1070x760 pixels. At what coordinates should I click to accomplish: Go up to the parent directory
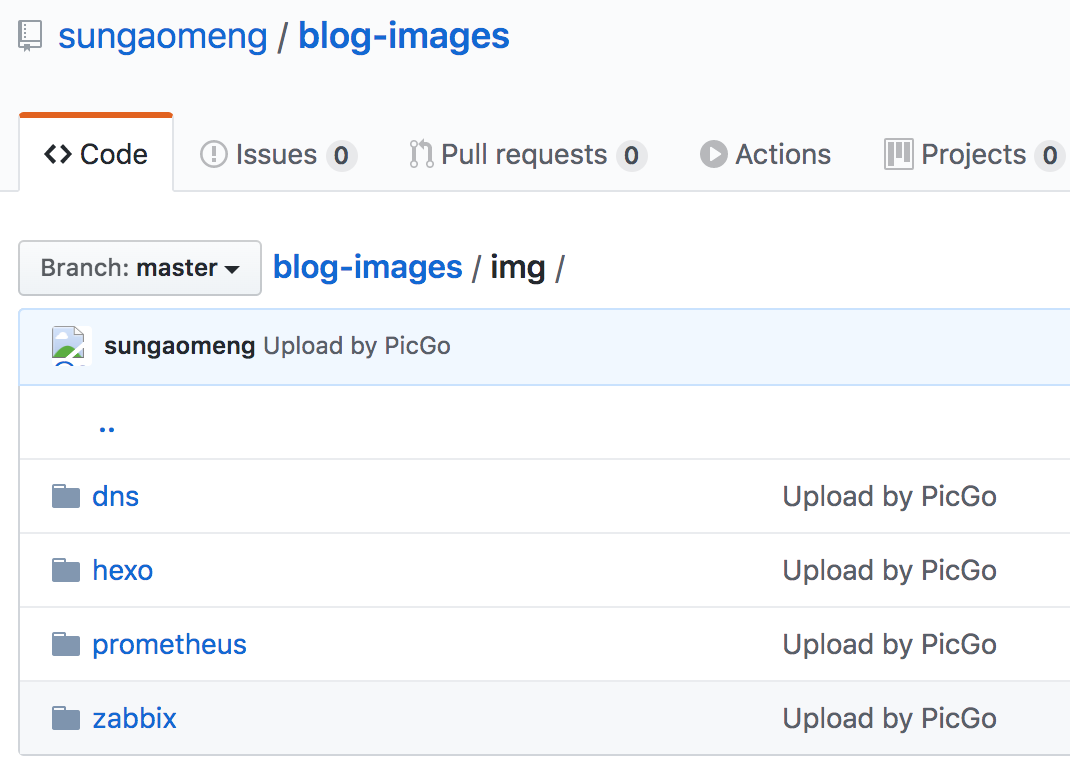107,424
